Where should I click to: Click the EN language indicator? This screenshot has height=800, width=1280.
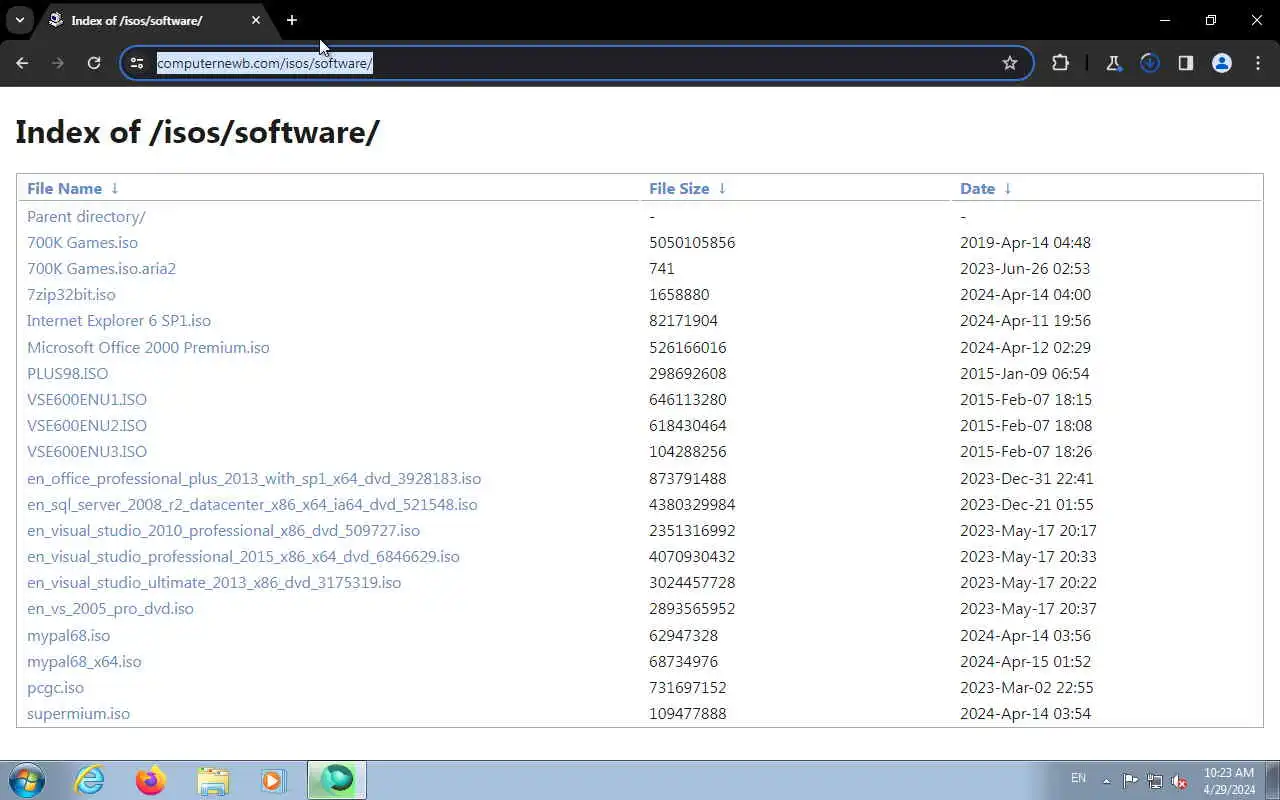(x=1078, y=778)
